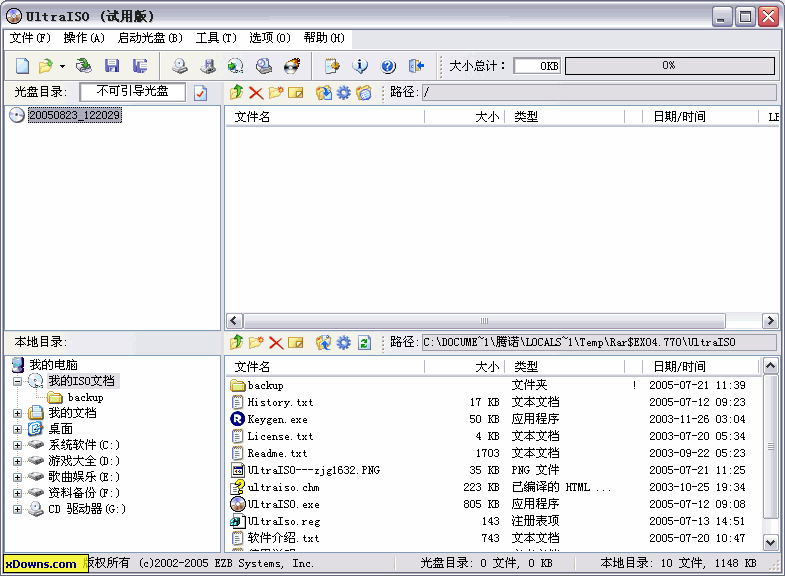
Task: Go up a folder in local pane toolbar
Action: (237, 342)
